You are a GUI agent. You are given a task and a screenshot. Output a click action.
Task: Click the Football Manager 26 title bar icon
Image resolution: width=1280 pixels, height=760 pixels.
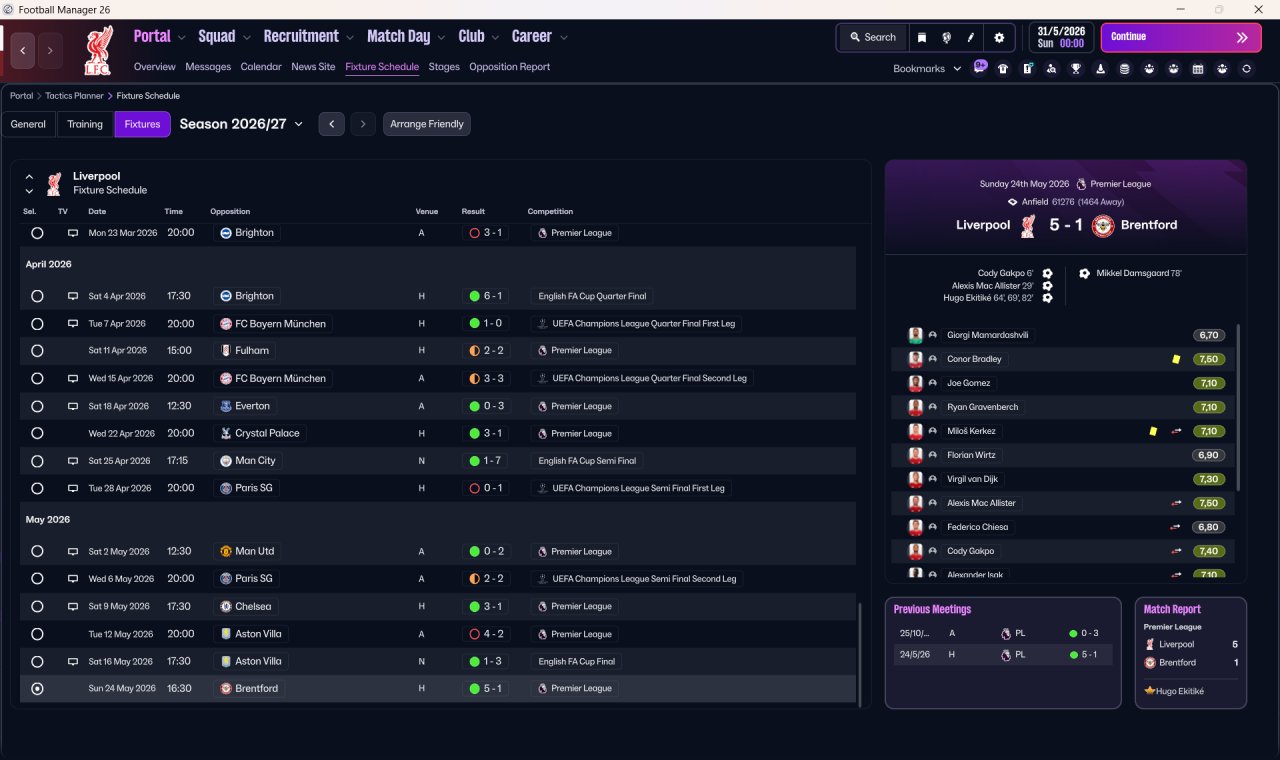point(9,9)
